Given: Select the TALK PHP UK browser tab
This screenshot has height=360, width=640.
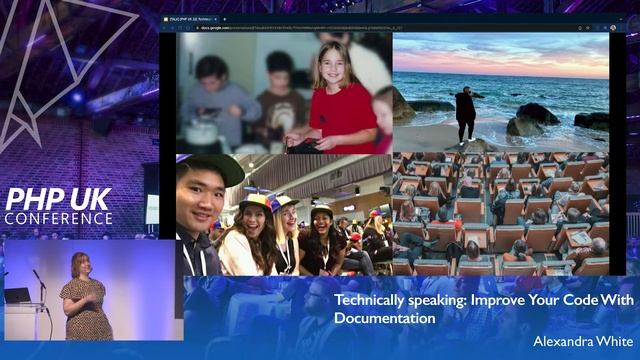Looking at the screenshot, I should tap(190, 19).
